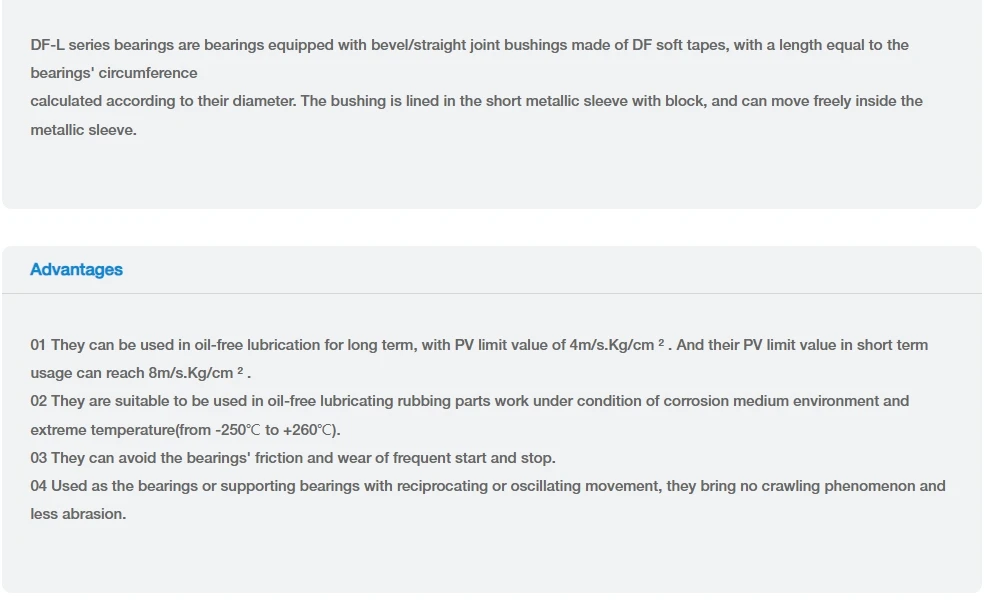Screen dimensions: 986x600
Task: Click the "8m/s.Kg/cm ²" short term value
Action: click(x=197, y=373)
